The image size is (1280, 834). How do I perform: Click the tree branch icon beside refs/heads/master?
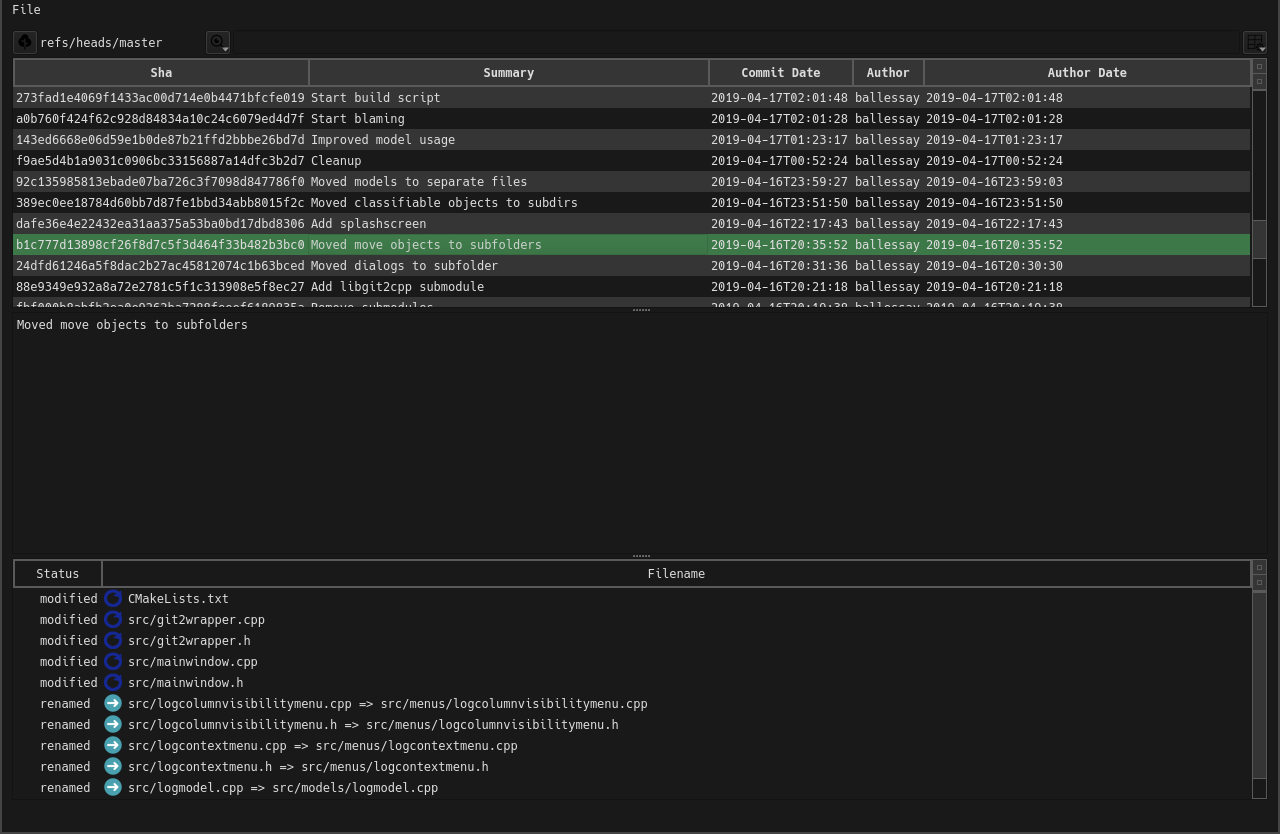[x=25, y=42]
